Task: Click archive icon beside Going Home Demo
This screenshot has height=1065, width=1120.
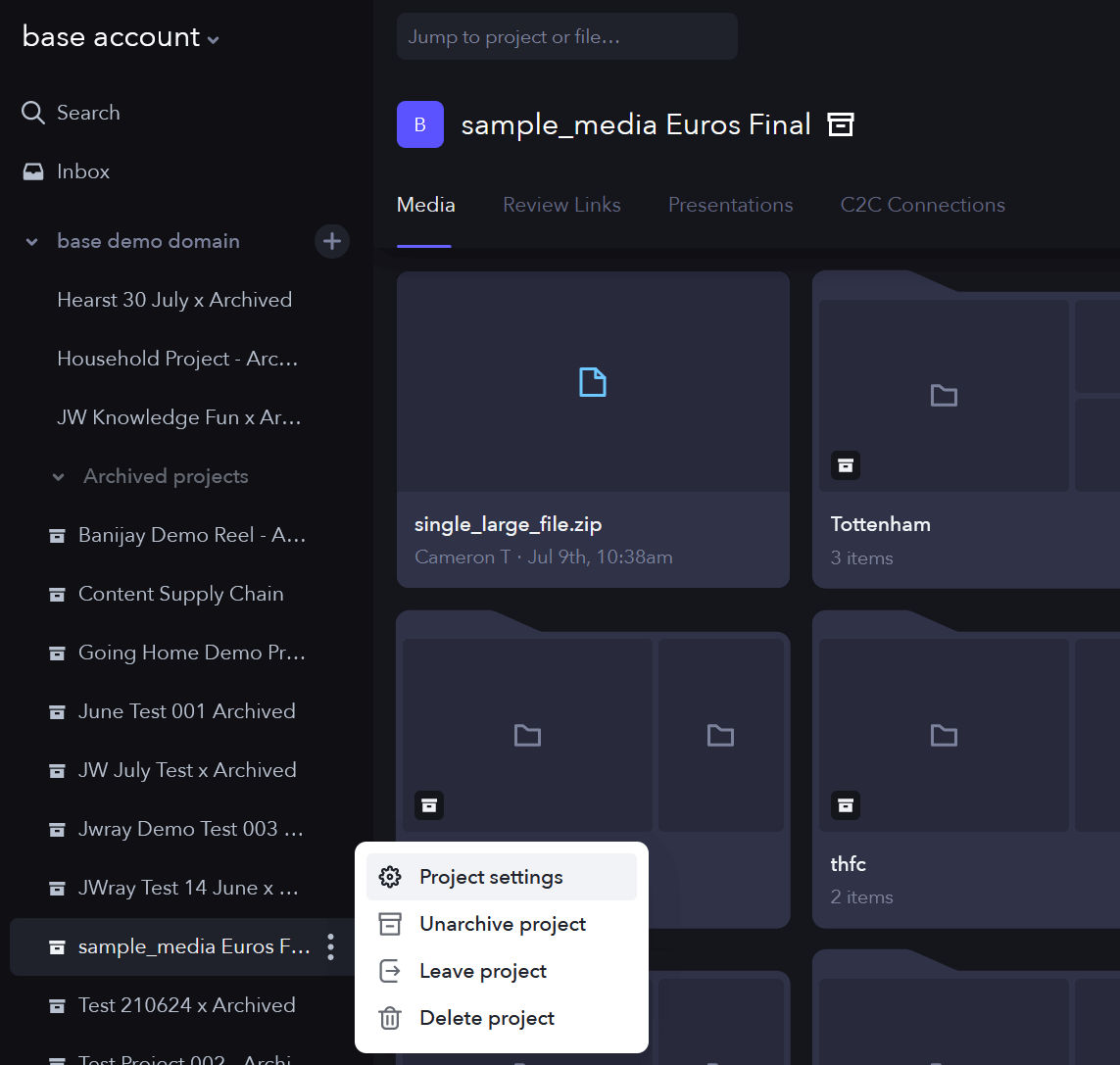Action: pos(57,653)
